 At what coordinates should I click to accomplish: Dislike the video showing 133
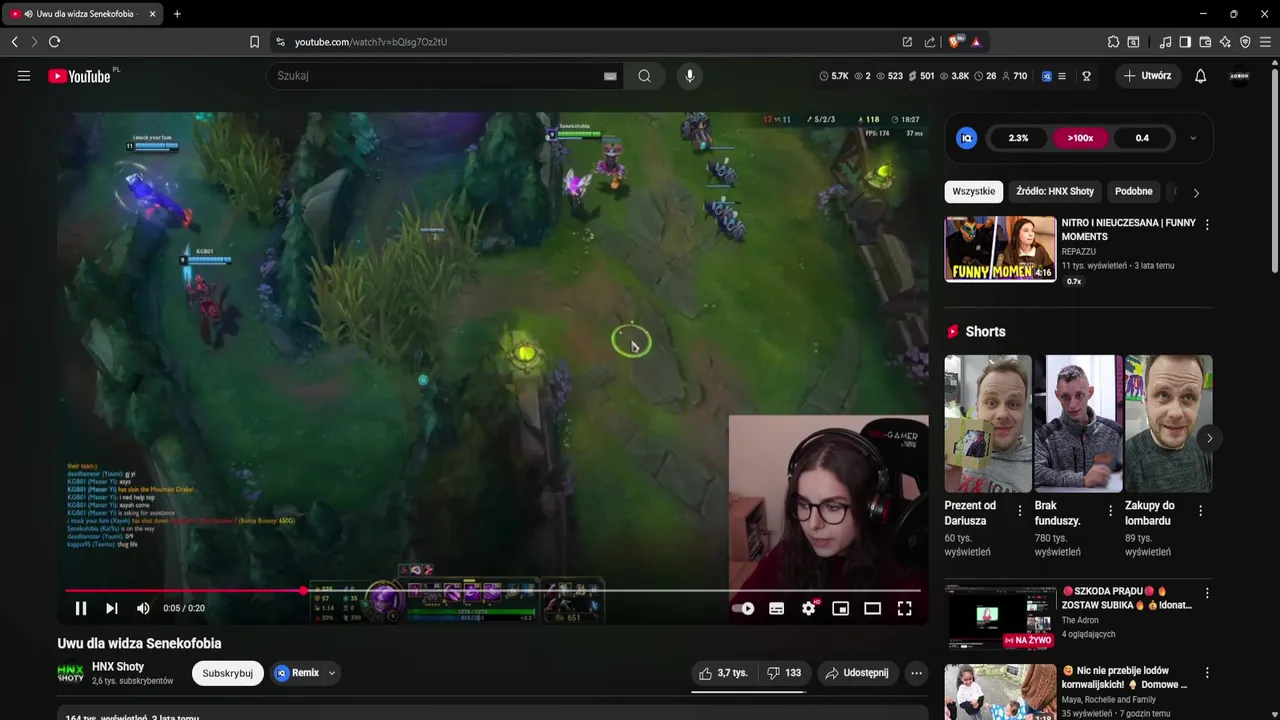(784, 673)
